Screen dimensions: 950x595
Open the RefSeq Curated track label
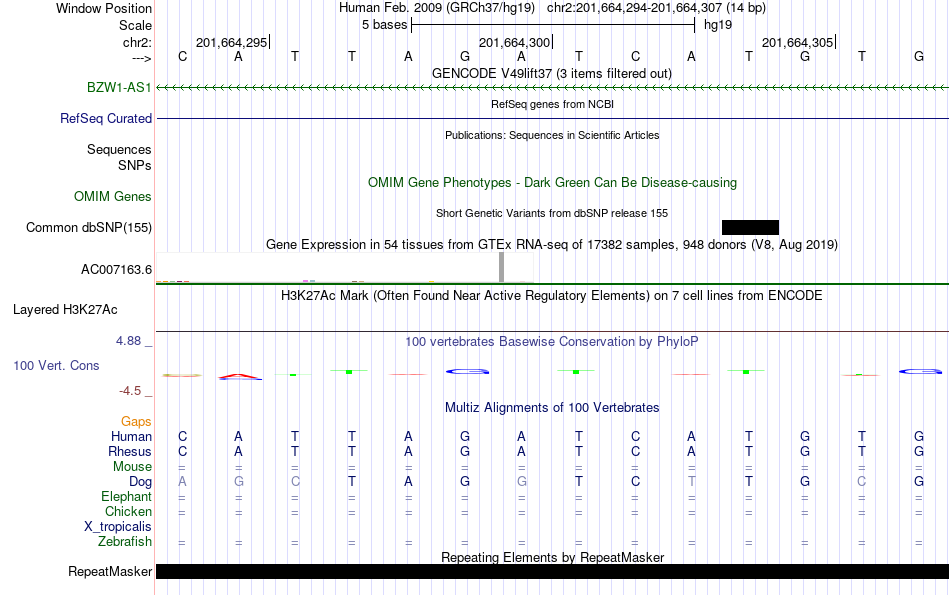(x=106, y=118)
